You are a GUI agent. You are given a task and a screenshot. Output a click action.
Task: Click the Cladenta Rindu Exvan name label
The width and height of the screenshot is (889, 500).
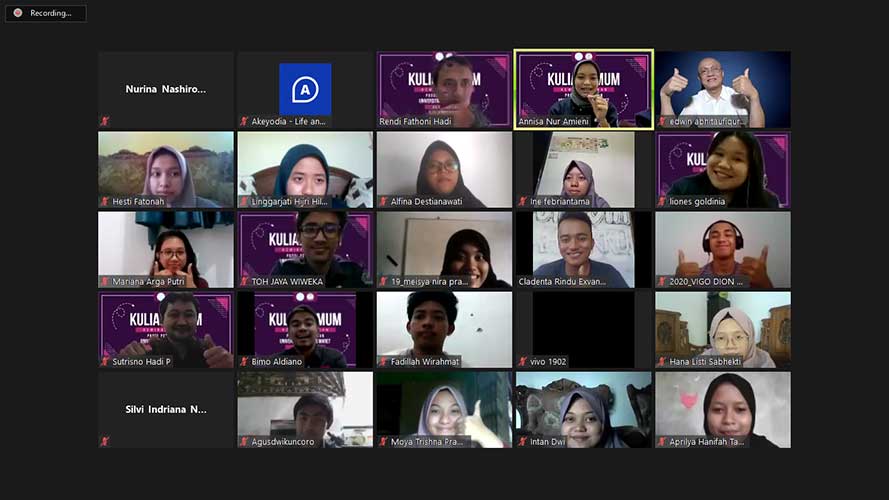pyautogui.click(x=566, y=282)
